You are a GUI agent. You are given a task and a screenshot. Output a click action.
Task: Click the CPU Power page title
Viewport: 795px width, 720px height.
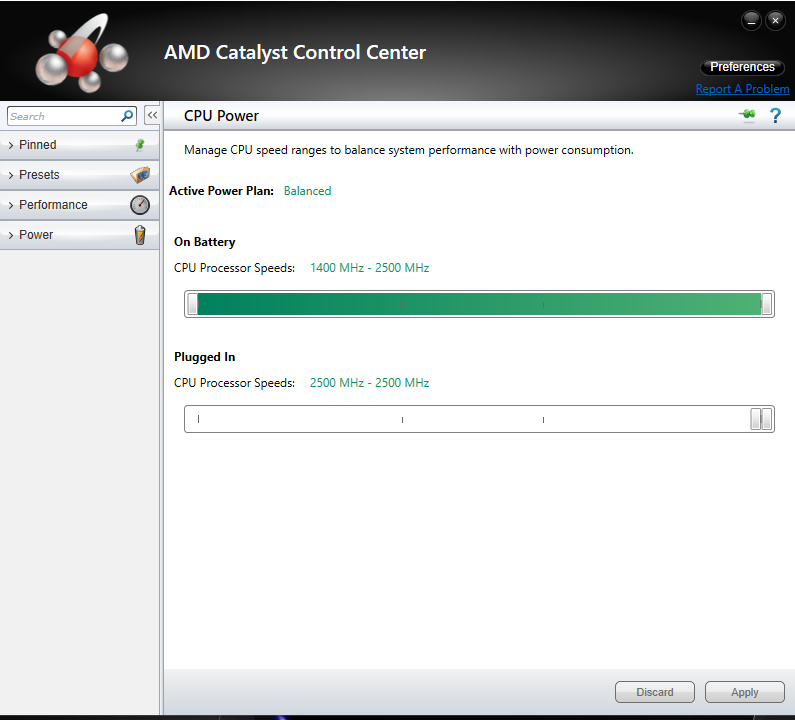(x=221, y=116)
